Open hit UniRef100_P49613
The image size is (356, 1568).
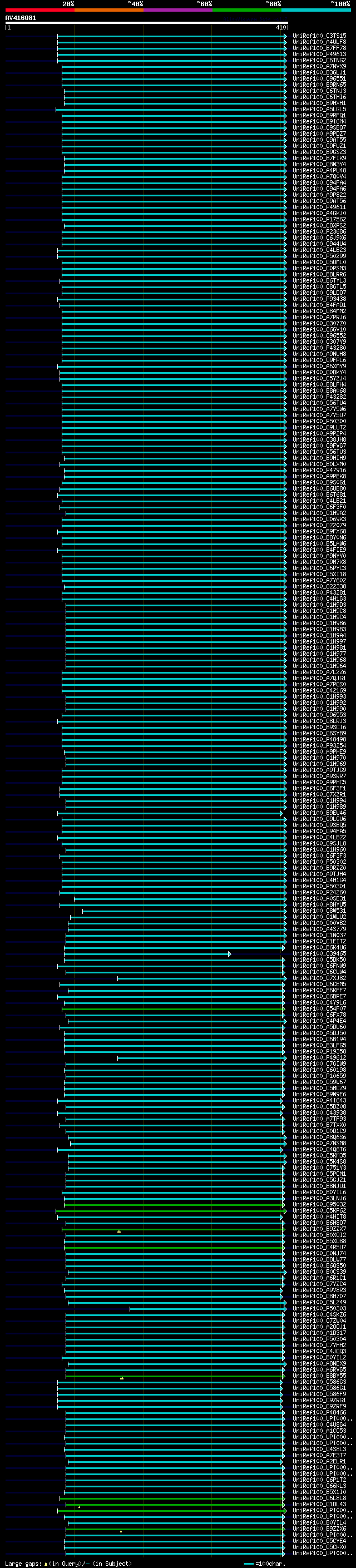tap(319, 54)
